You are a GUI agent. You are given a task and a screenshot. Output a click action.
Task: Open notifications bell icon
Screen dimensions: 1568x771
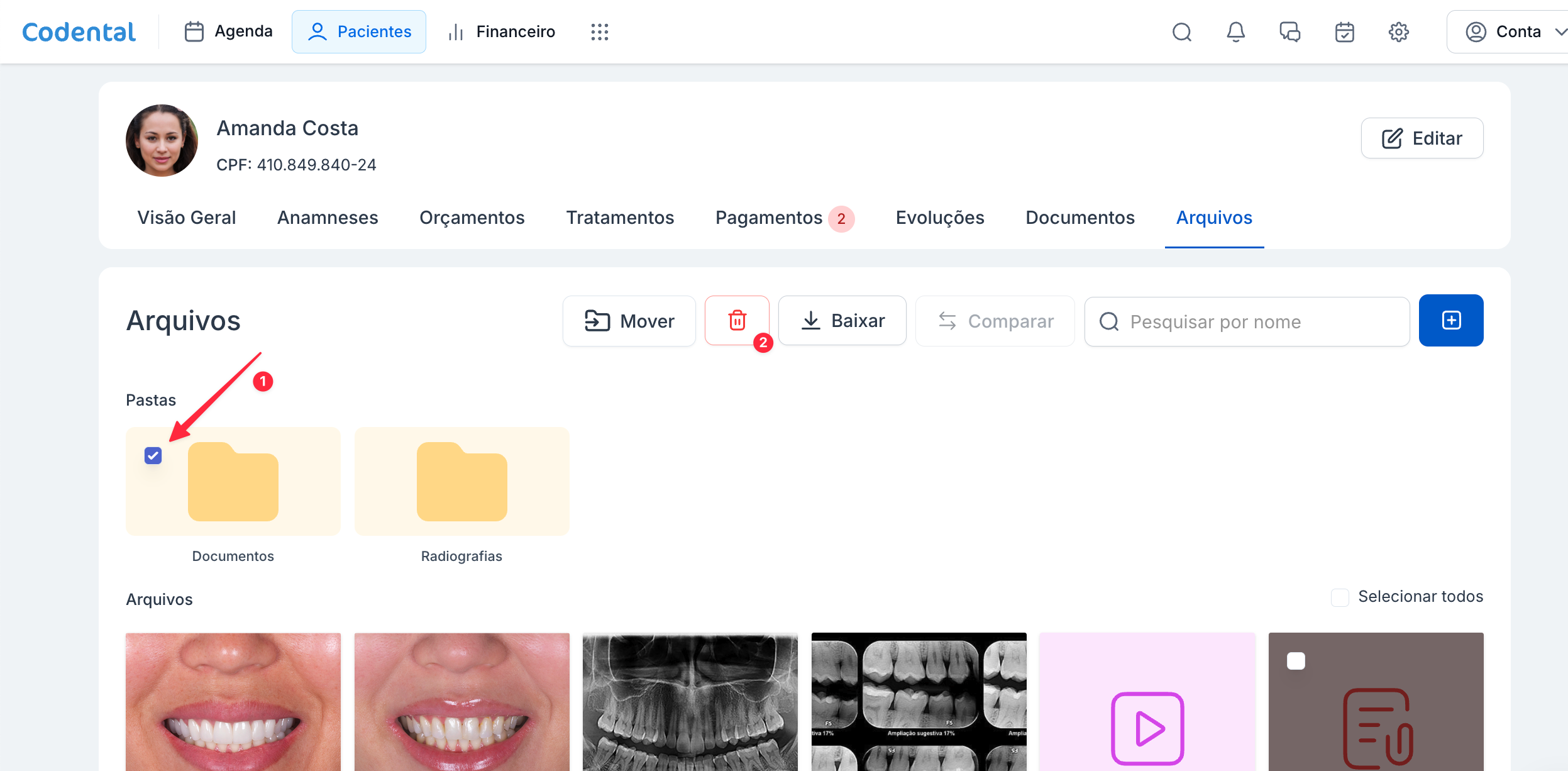point(1235,31)
